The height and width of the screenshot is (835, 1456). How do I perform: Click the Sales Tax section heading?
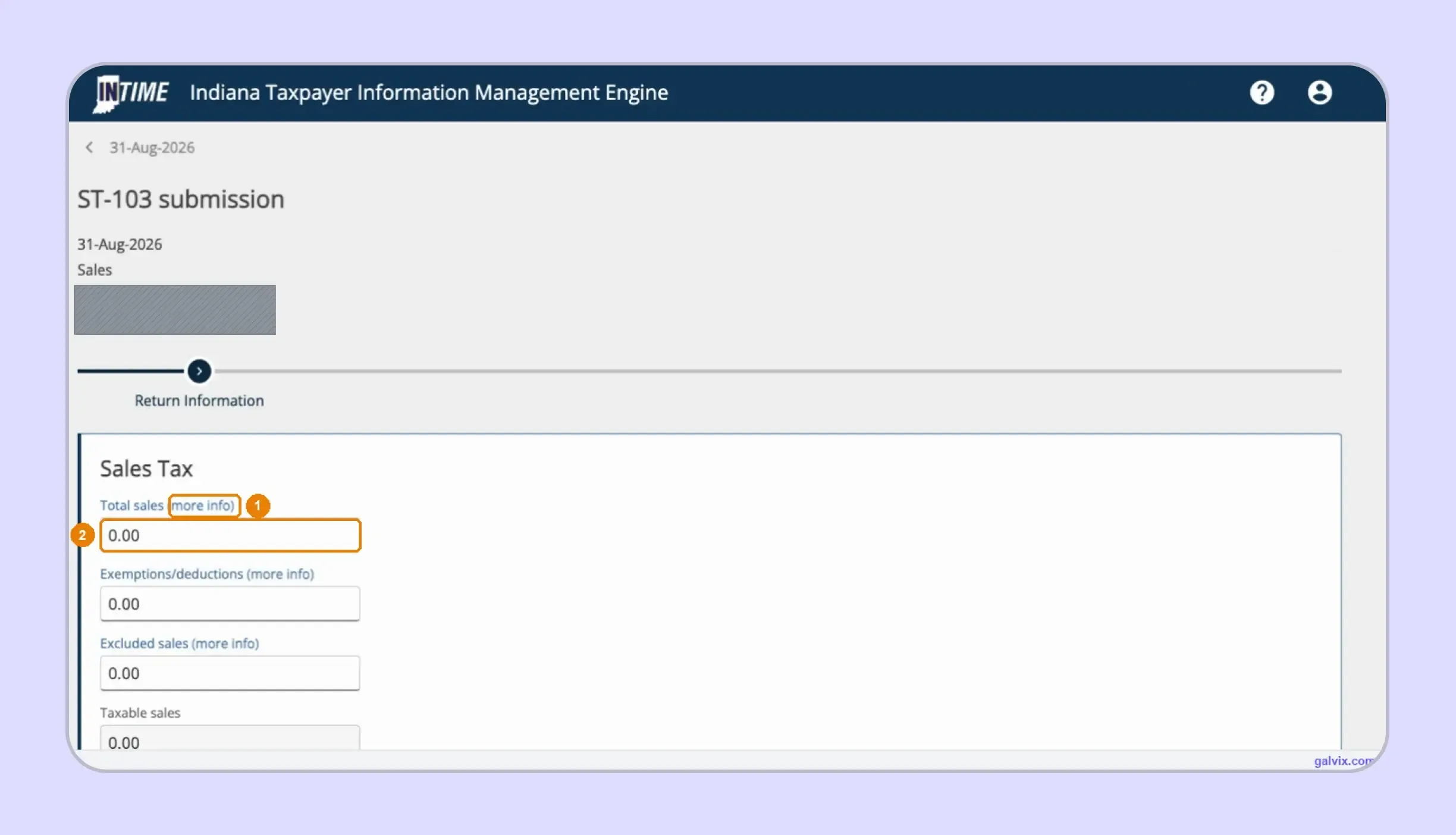coord(146,469)
